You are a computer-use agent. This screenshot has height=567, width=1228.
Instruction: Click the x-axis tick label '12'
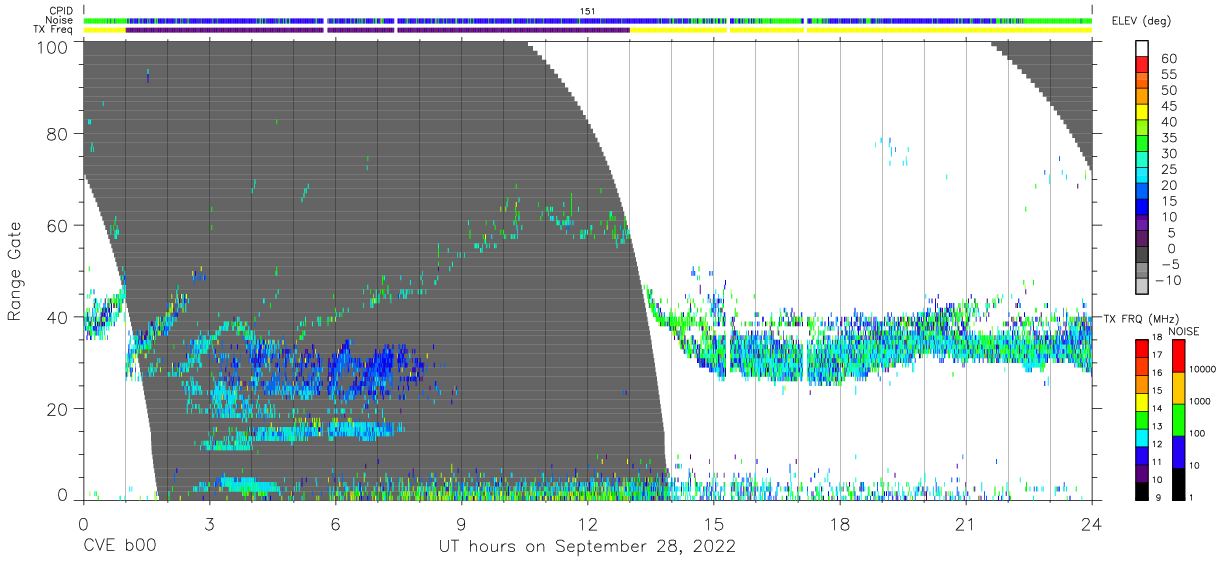[x=588, y=523]
